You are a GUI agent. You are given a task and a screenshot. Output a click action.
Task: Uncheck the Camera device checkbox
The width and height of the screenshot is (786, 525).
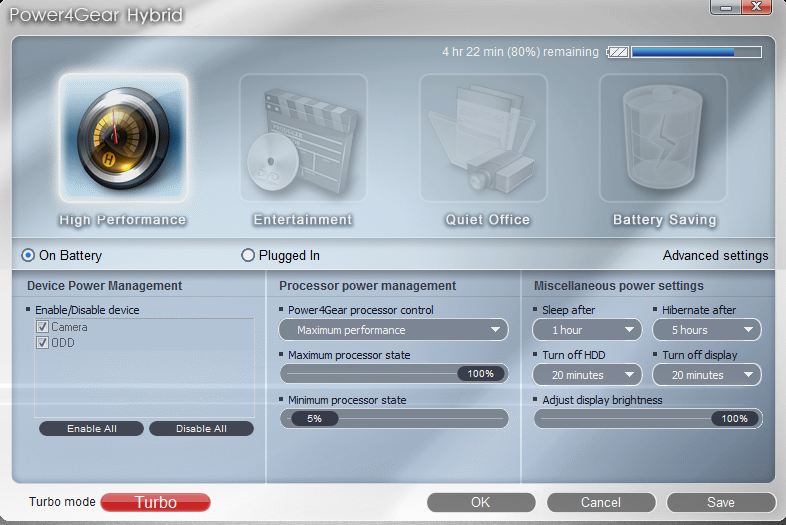point(43,327)
